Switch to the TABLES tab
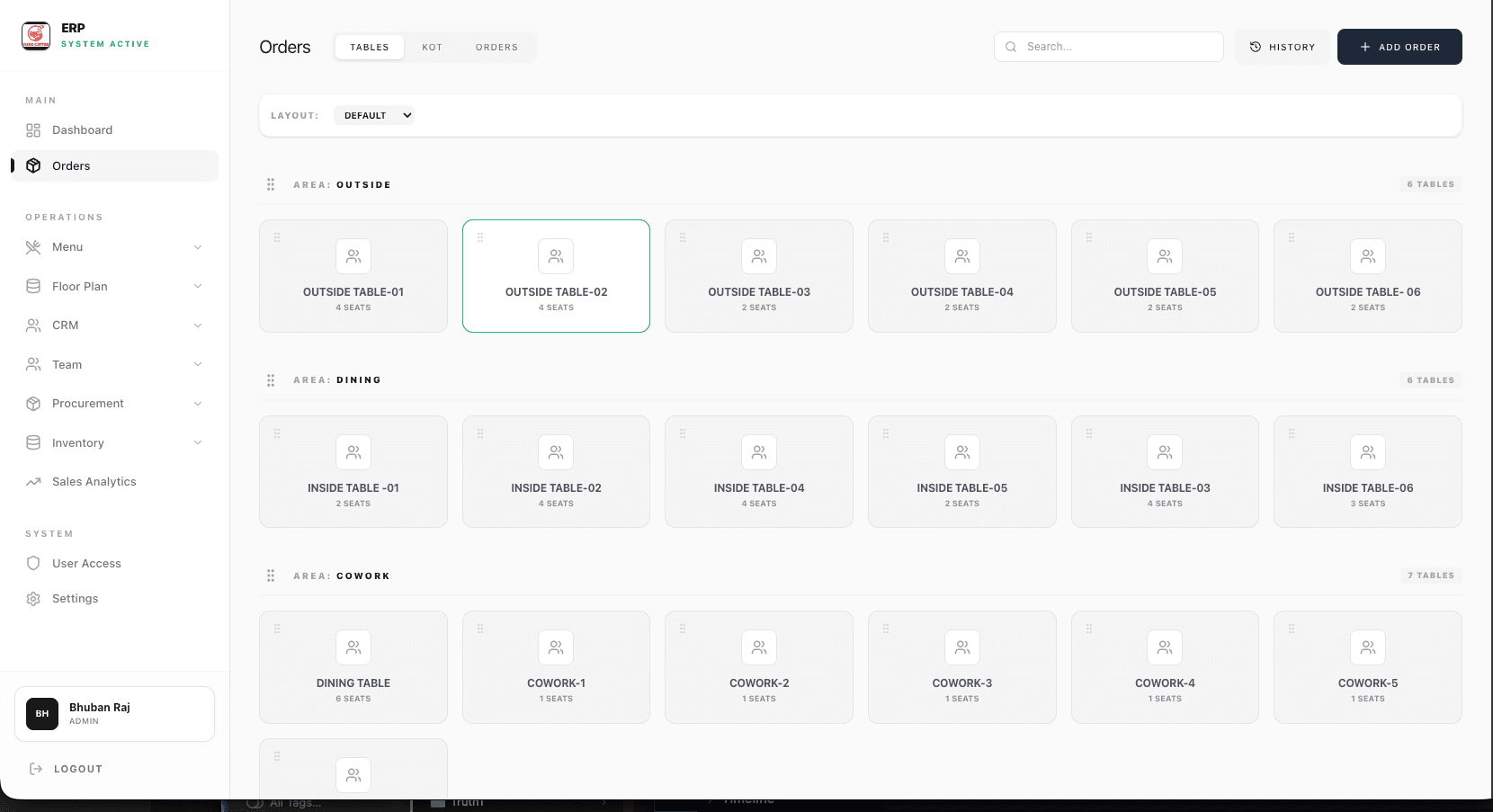Viewport: 1493px width, 812px height. 370,47
